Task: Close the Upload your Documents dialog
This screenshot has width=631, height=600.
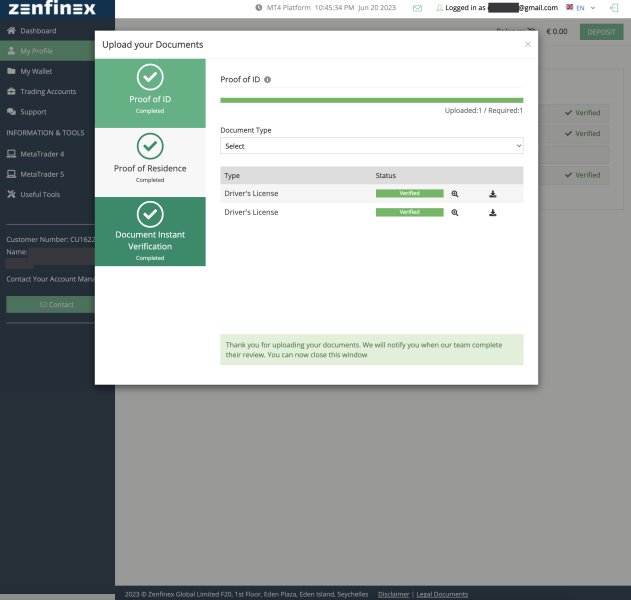Action: point(528,44)
